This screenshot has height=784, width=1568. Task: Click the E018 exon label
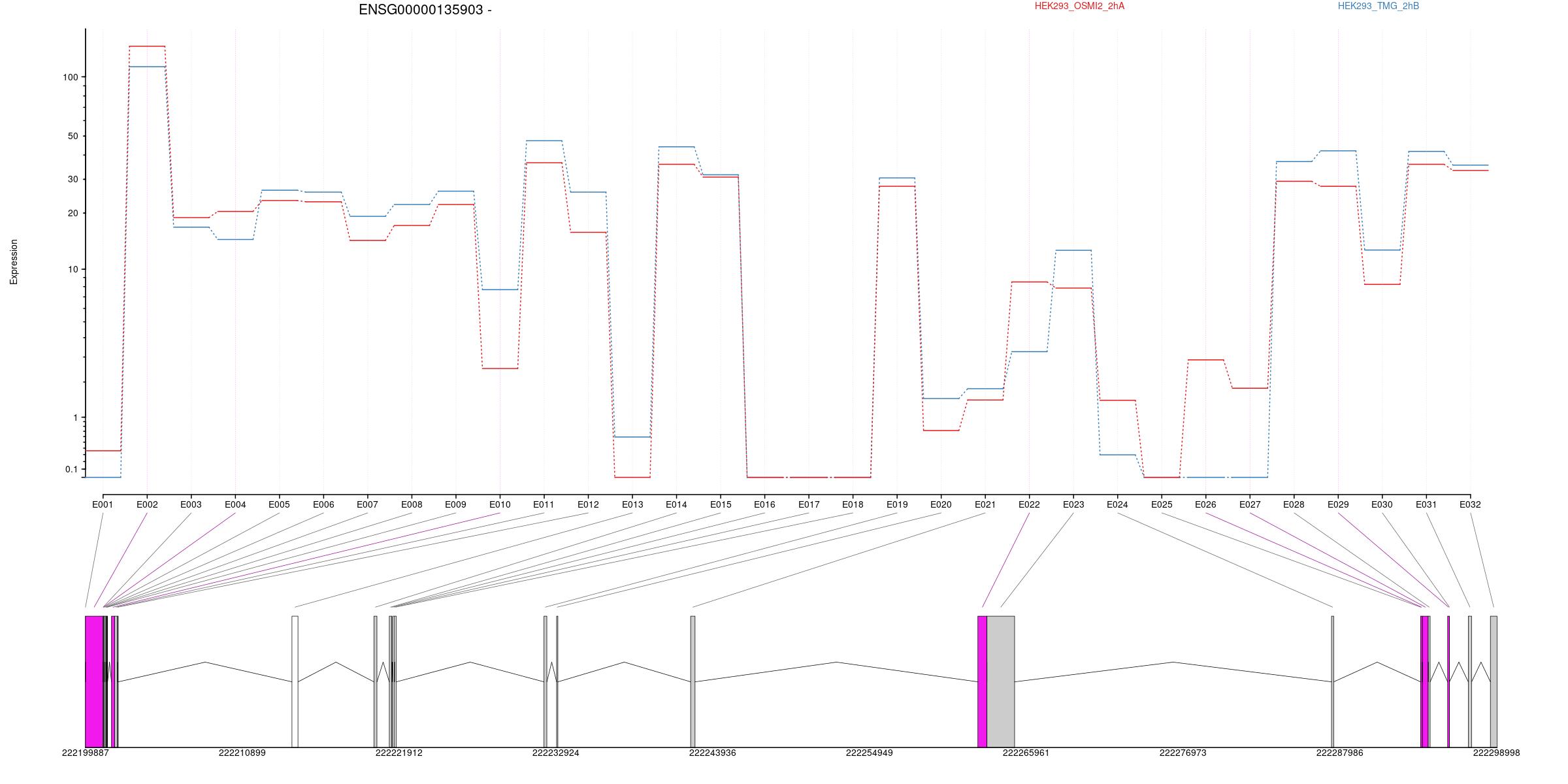tap(853, 504)
